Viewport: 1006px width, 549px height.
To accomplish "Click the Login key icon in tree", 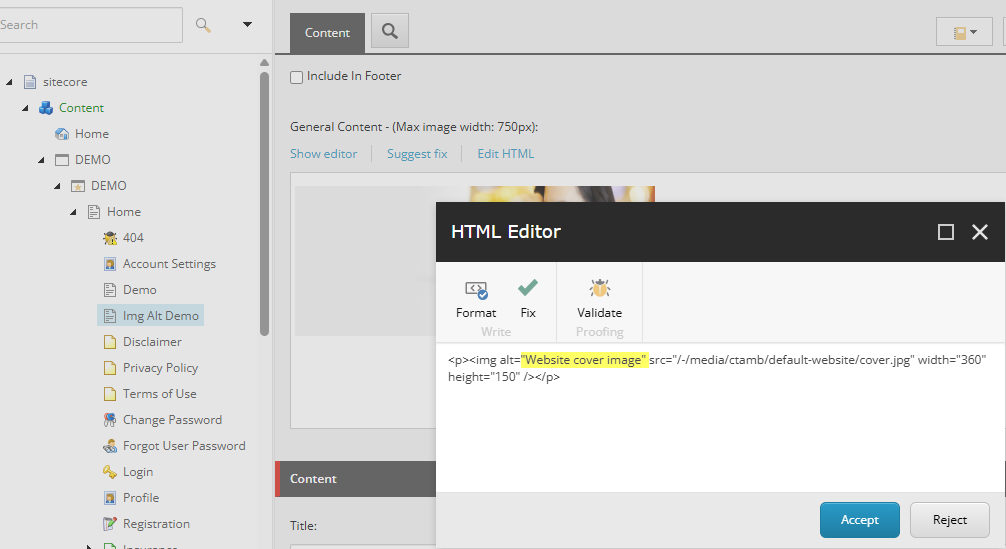I will 110,472.
